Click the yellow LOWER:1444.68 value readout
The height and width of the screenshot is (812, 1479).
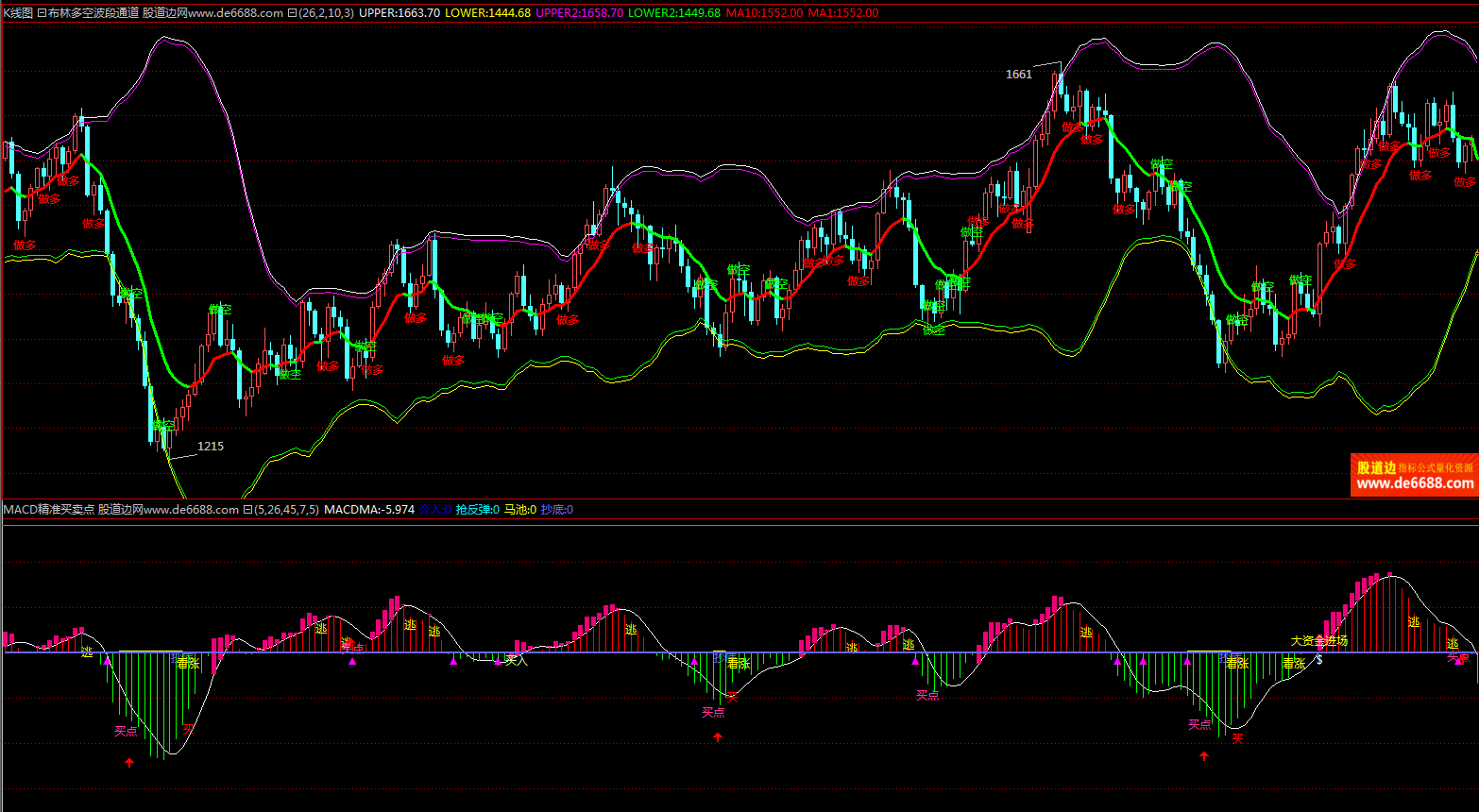coord(487,13)
